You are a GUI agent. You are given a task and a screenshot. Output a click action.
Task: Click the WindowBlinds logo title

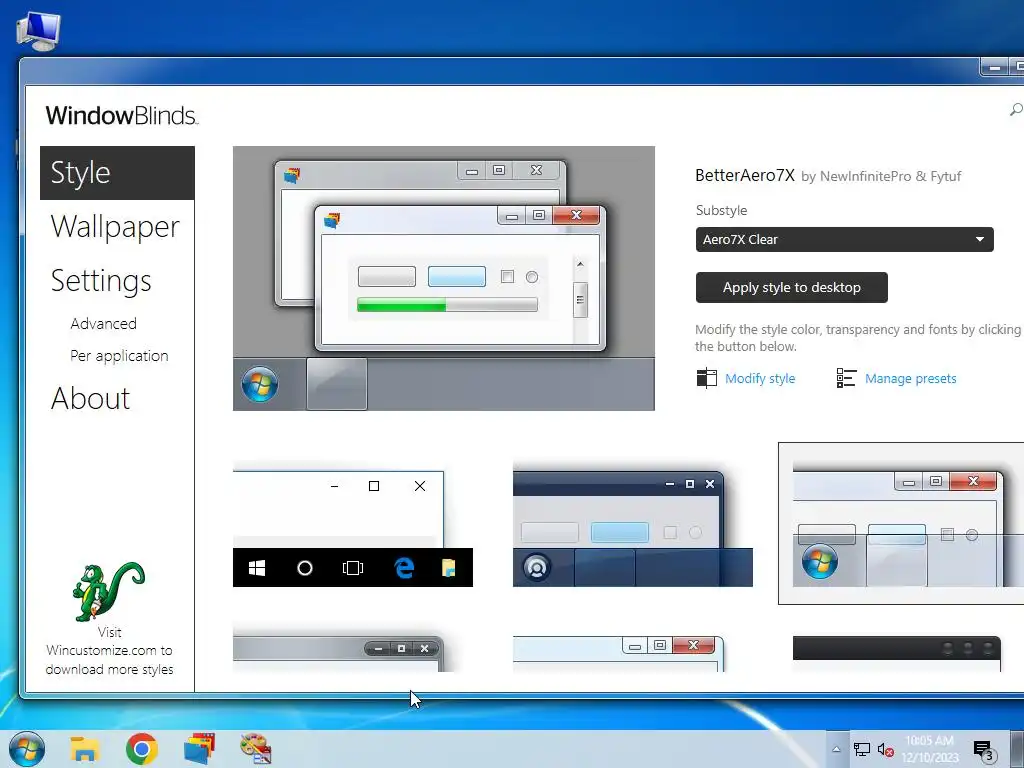pos(121,116)
